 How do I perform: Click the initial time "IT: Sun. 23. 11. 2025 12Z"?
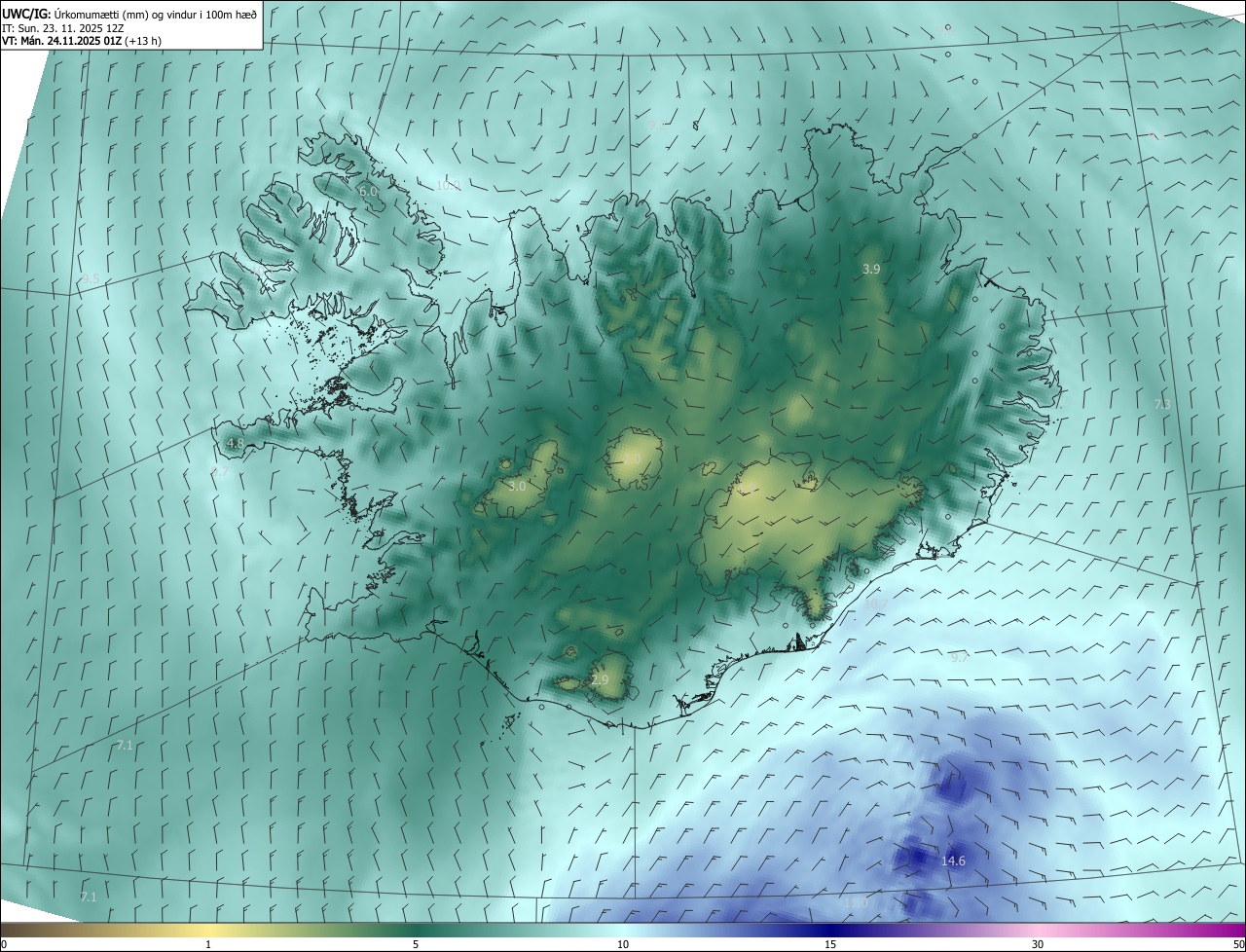[62, 28]
